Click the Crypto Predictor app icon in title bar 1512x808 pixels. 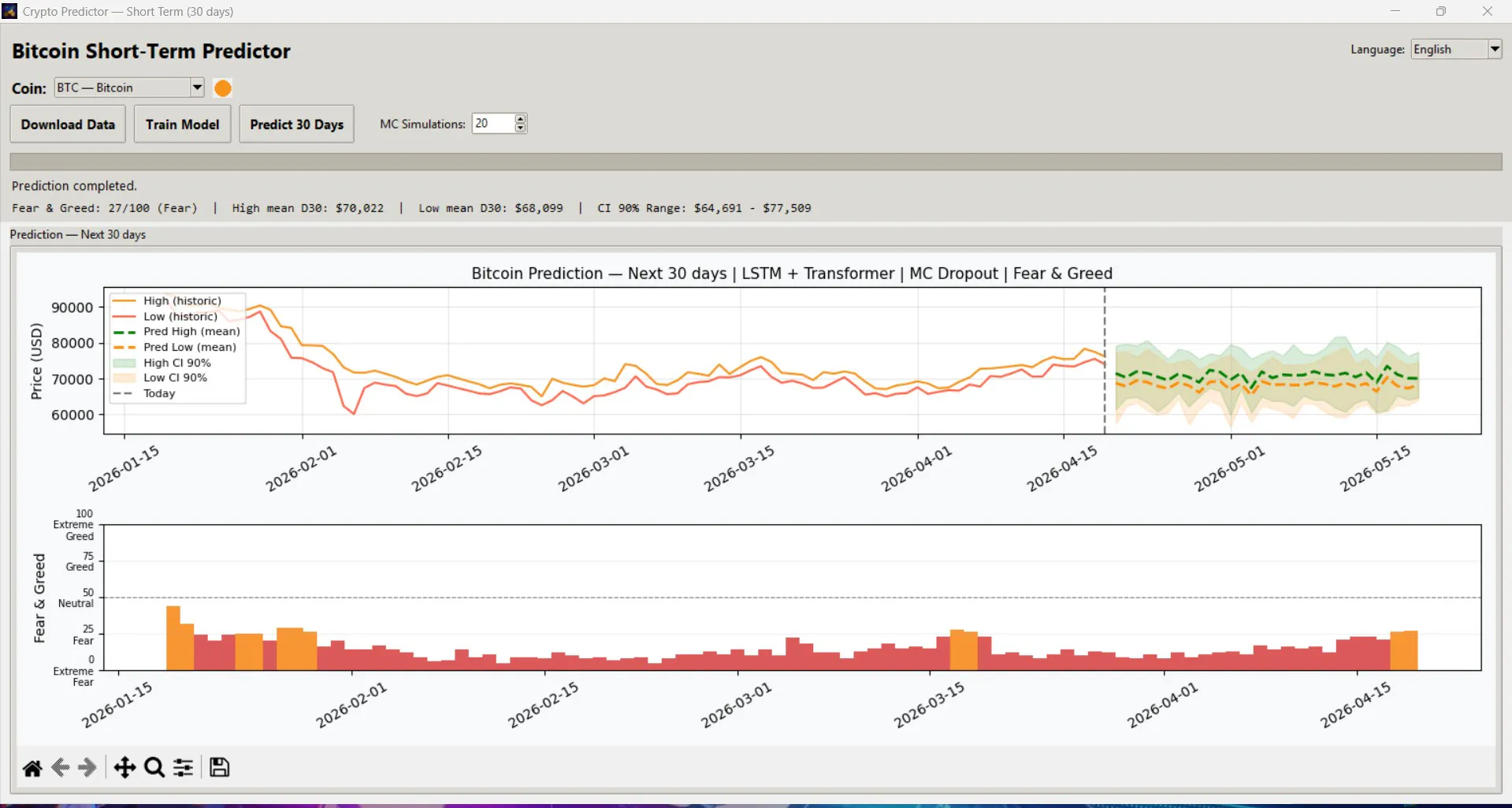[9, 12]
